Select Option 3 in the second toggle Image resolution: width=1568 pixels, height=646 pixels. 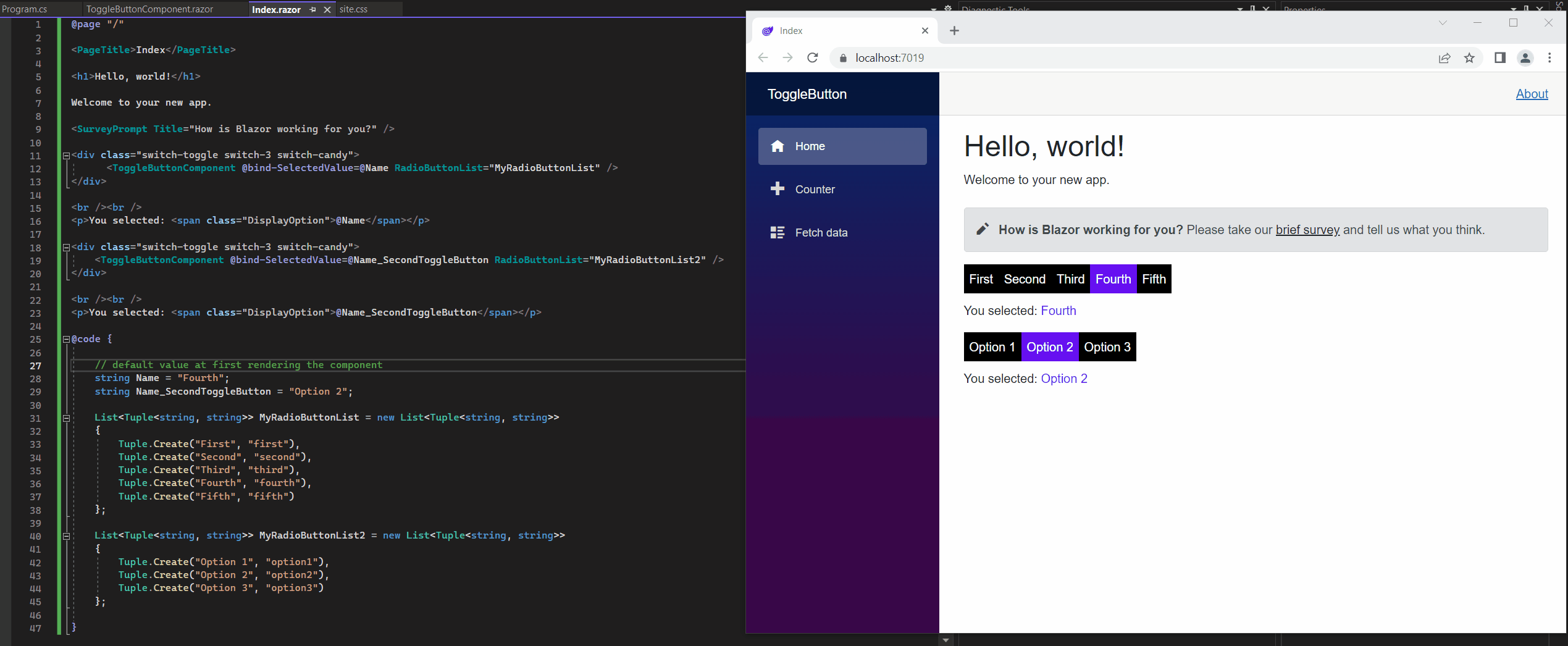pos(1107,346)
